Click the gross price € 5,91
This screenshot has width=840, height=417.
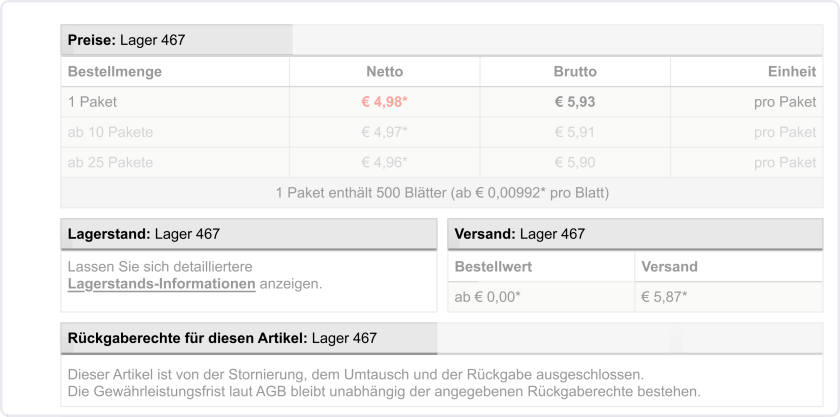coord(575,132)
